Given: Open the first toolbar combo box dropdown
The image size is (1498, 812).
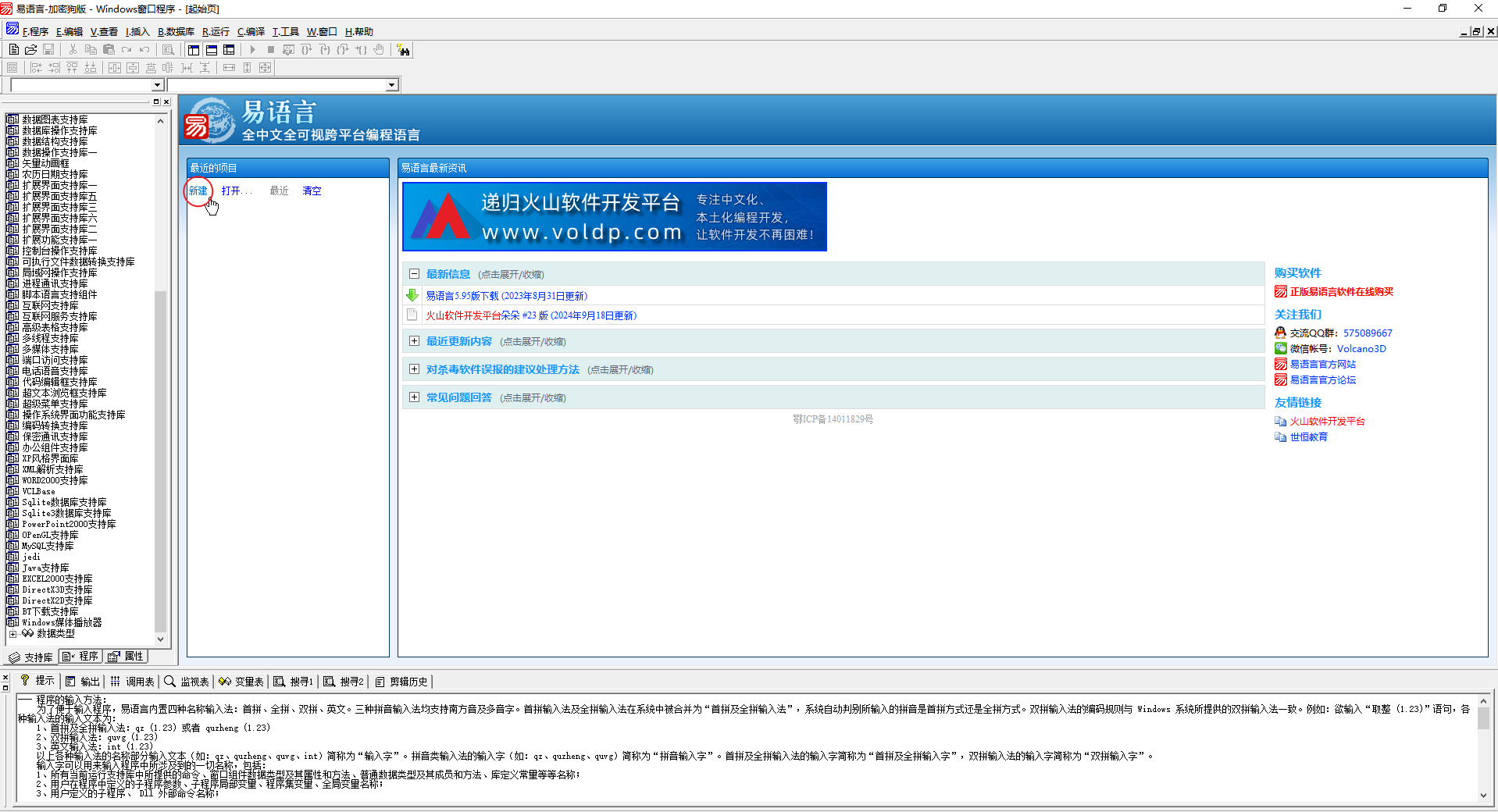Looking at the screenshot, I should click(x=157, y=85).
